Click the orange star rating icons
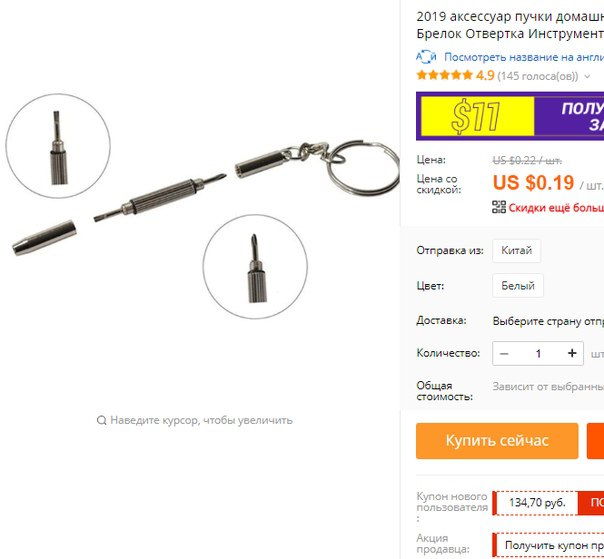This screenshot has height=559, width=604. coord(444,75)
